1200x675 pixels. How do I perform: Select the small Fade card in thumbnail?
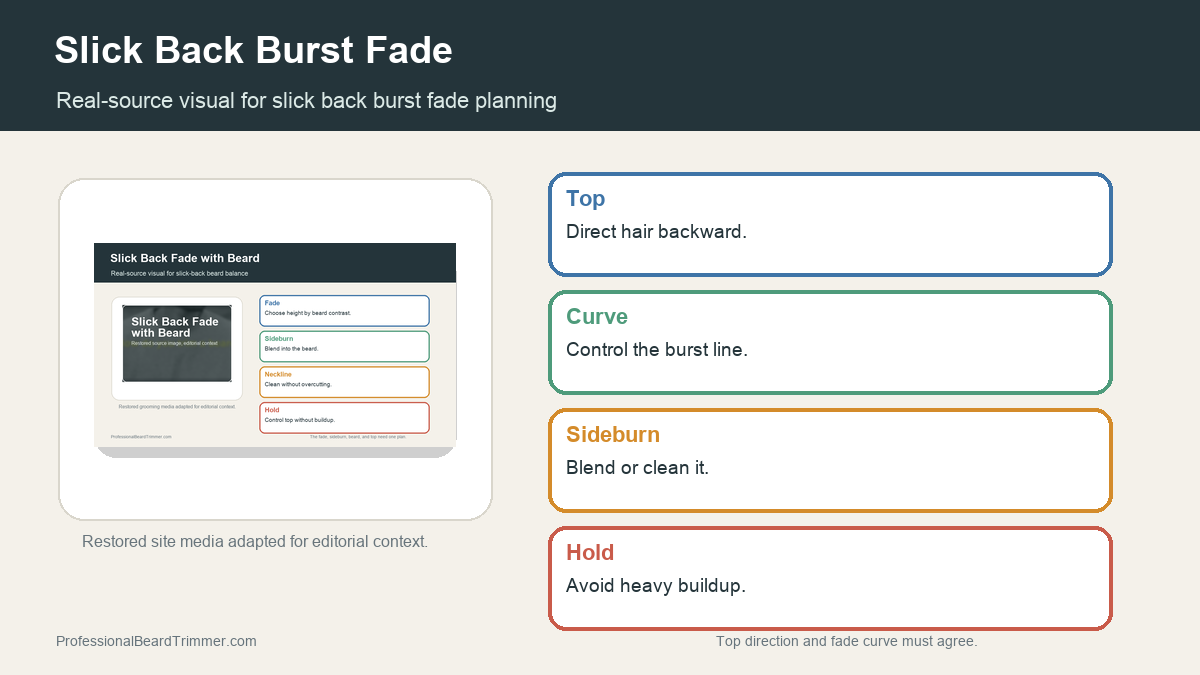[x=344, y=311]
